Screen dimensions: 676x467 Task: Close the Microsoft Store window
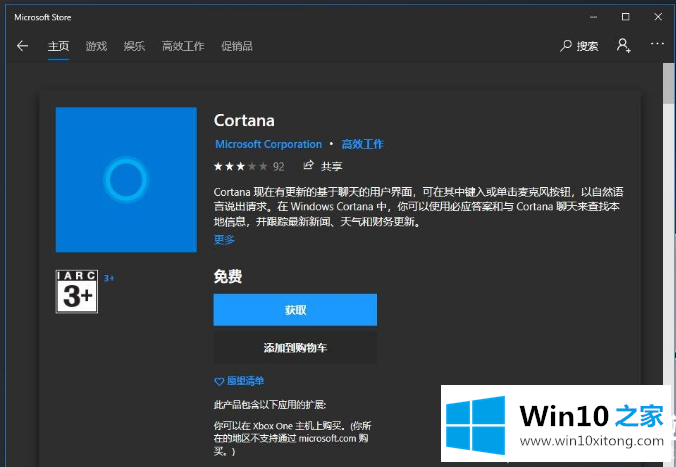coord(658,17)
